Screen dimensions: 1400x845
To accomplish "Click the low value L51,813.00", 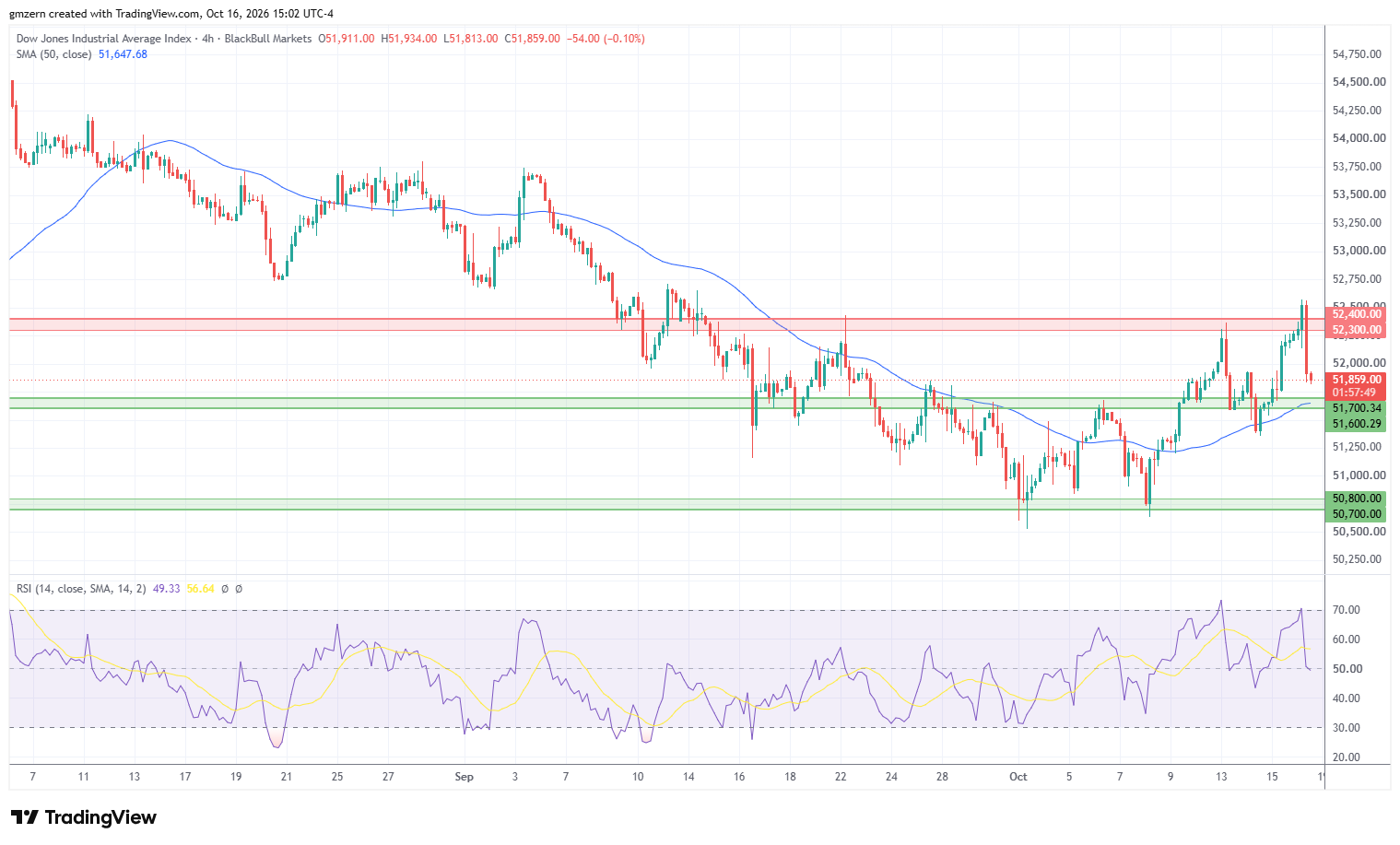I will point(471,39).
